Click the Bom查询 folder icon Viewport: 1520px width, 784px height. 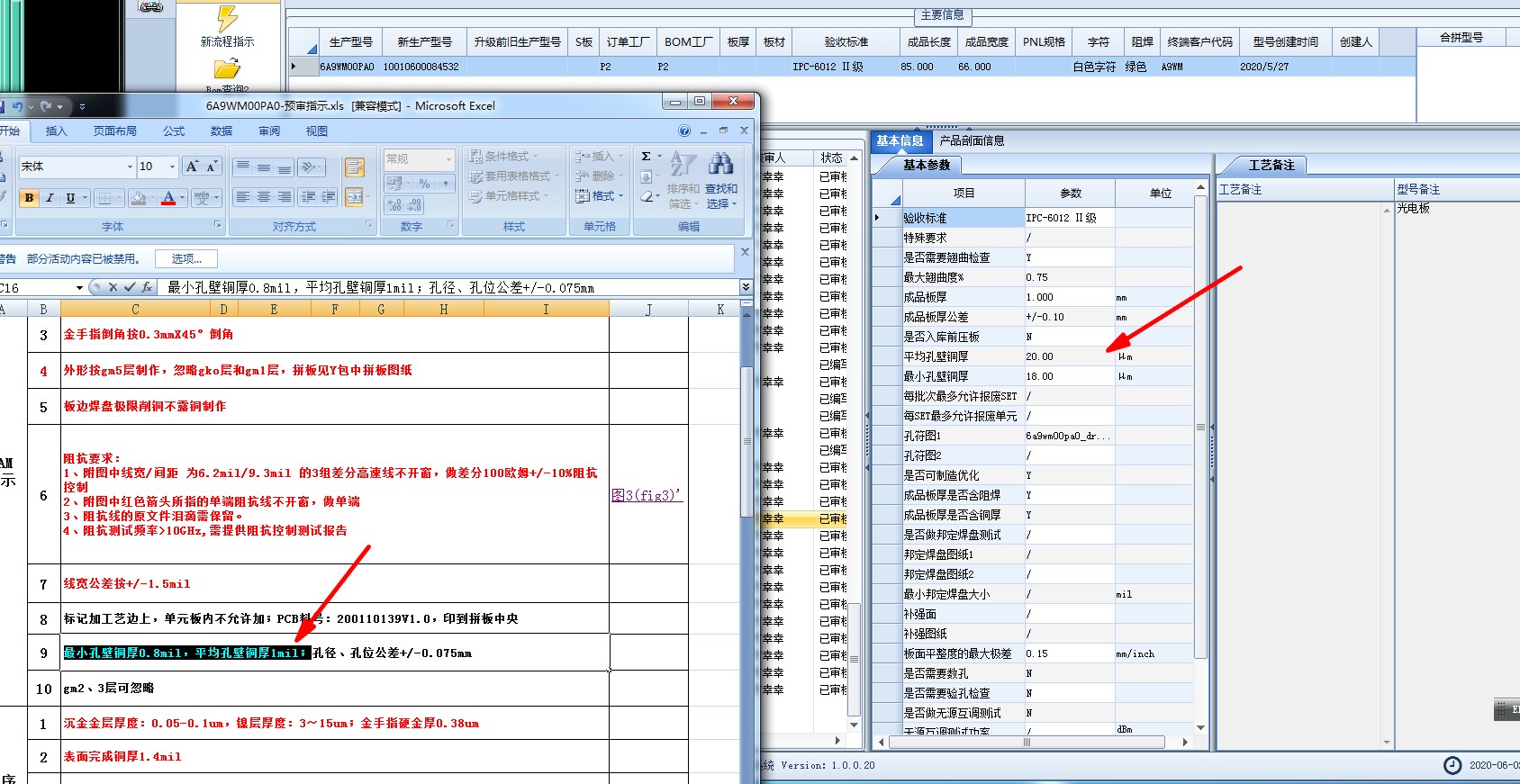pyautogui.click(x=227, y=69)
